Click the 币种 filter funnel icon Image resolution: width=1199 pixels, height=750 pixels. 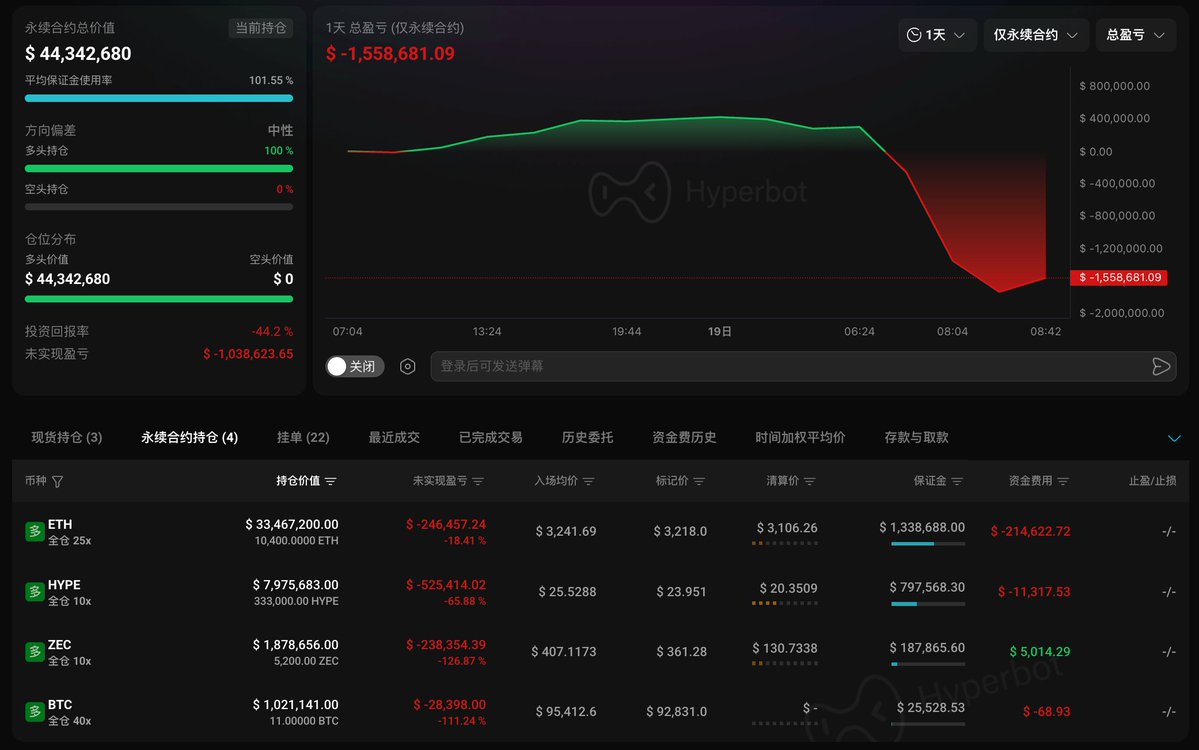pos(57,482)
